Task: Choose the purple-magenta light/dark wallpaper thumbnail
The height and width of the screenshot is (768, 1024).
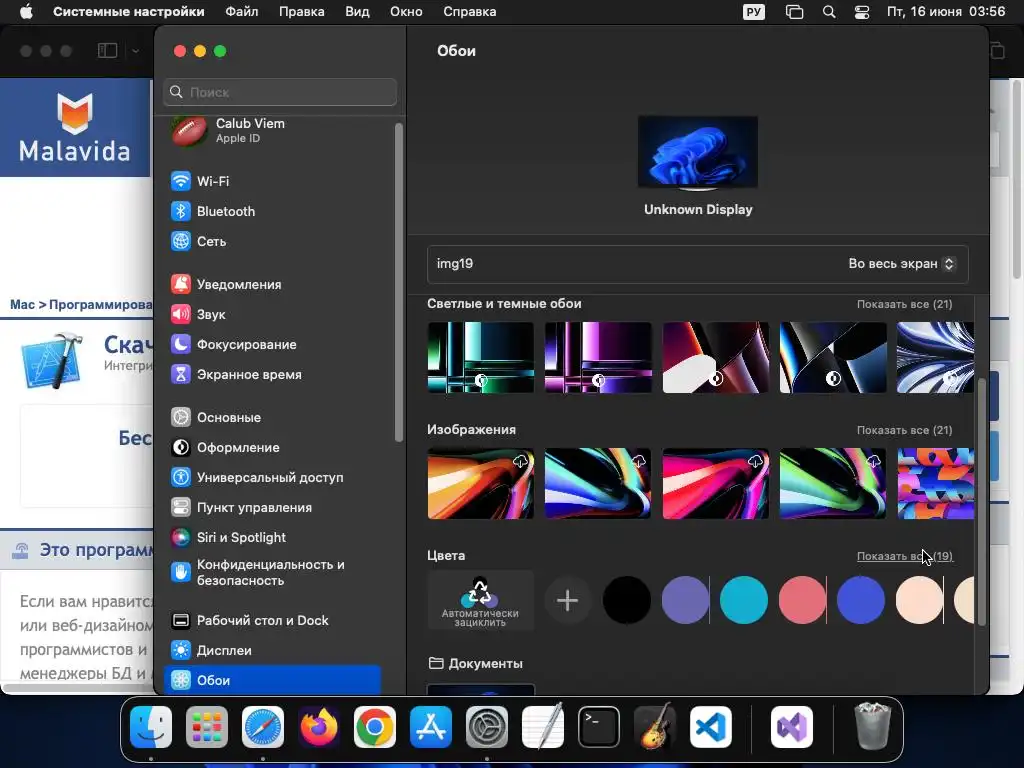Action: click(x=598, y=357)
